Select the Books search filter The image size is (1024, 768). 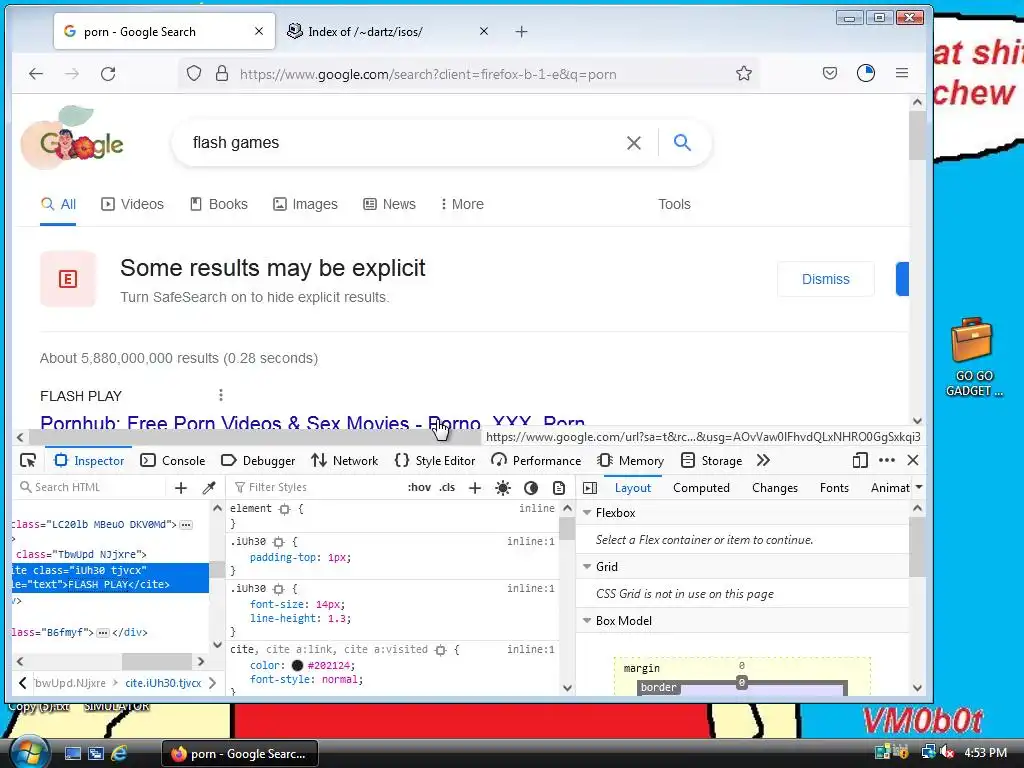pos(219,204)
